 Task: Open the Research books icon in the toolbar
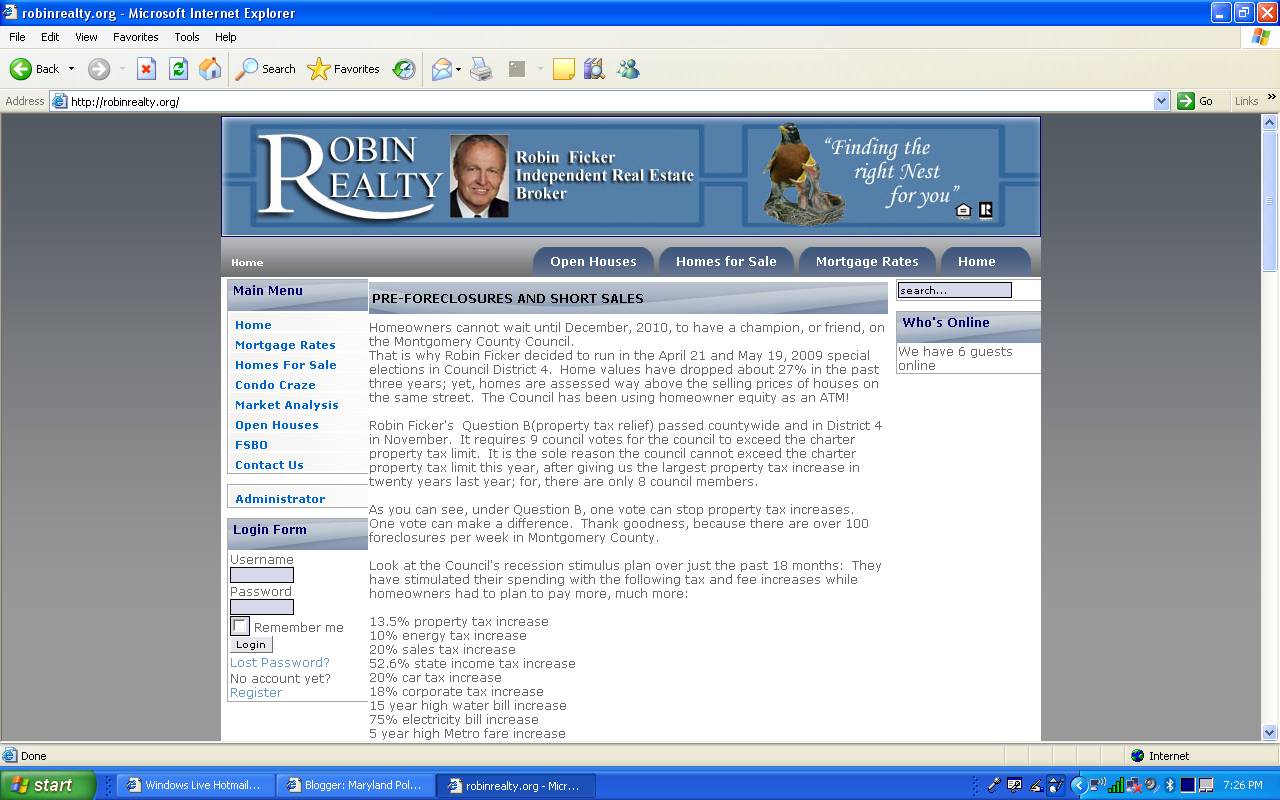coord(594,69)
